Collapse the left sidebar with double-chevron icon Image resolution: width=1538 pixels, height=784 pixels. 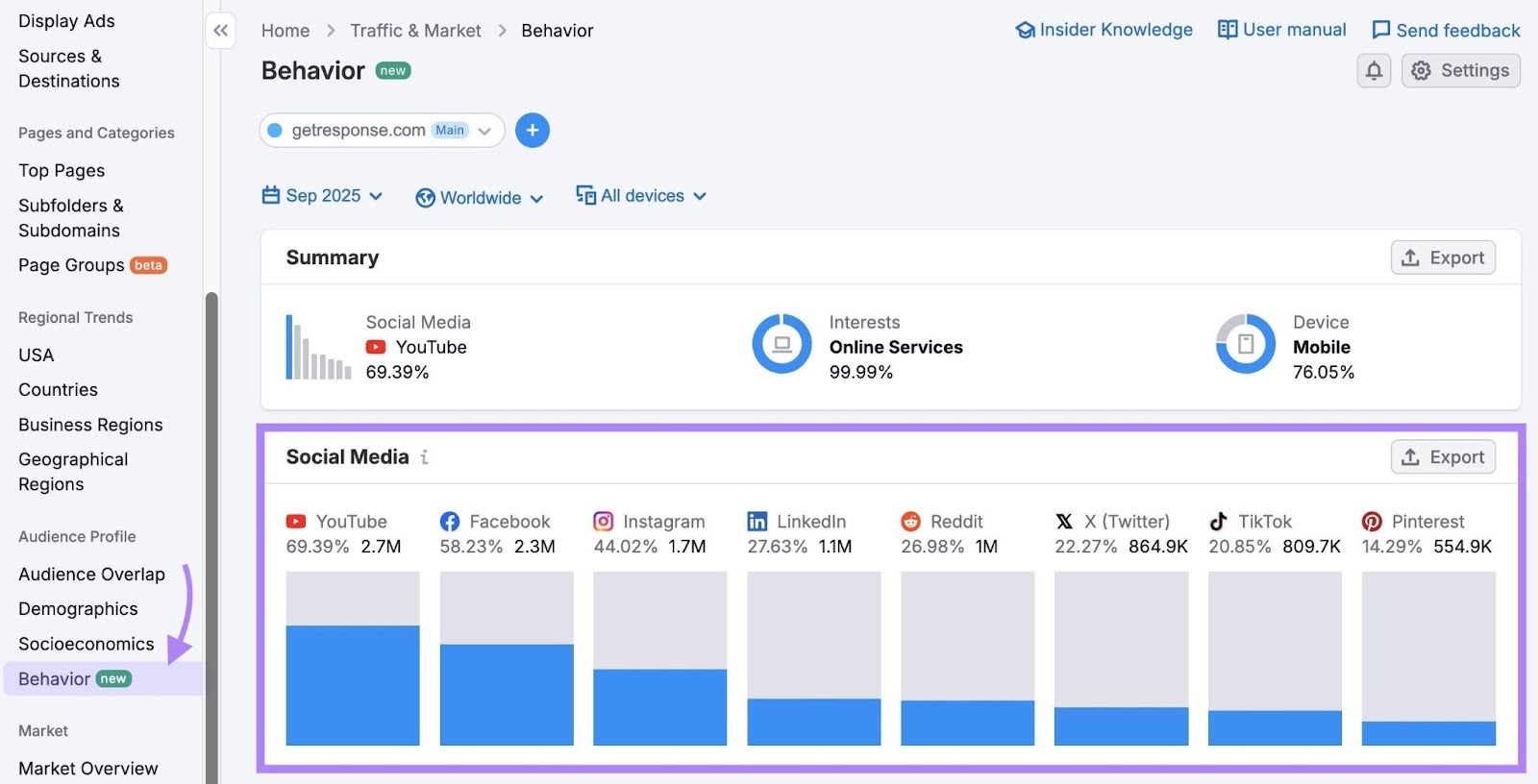pos(221,31)
